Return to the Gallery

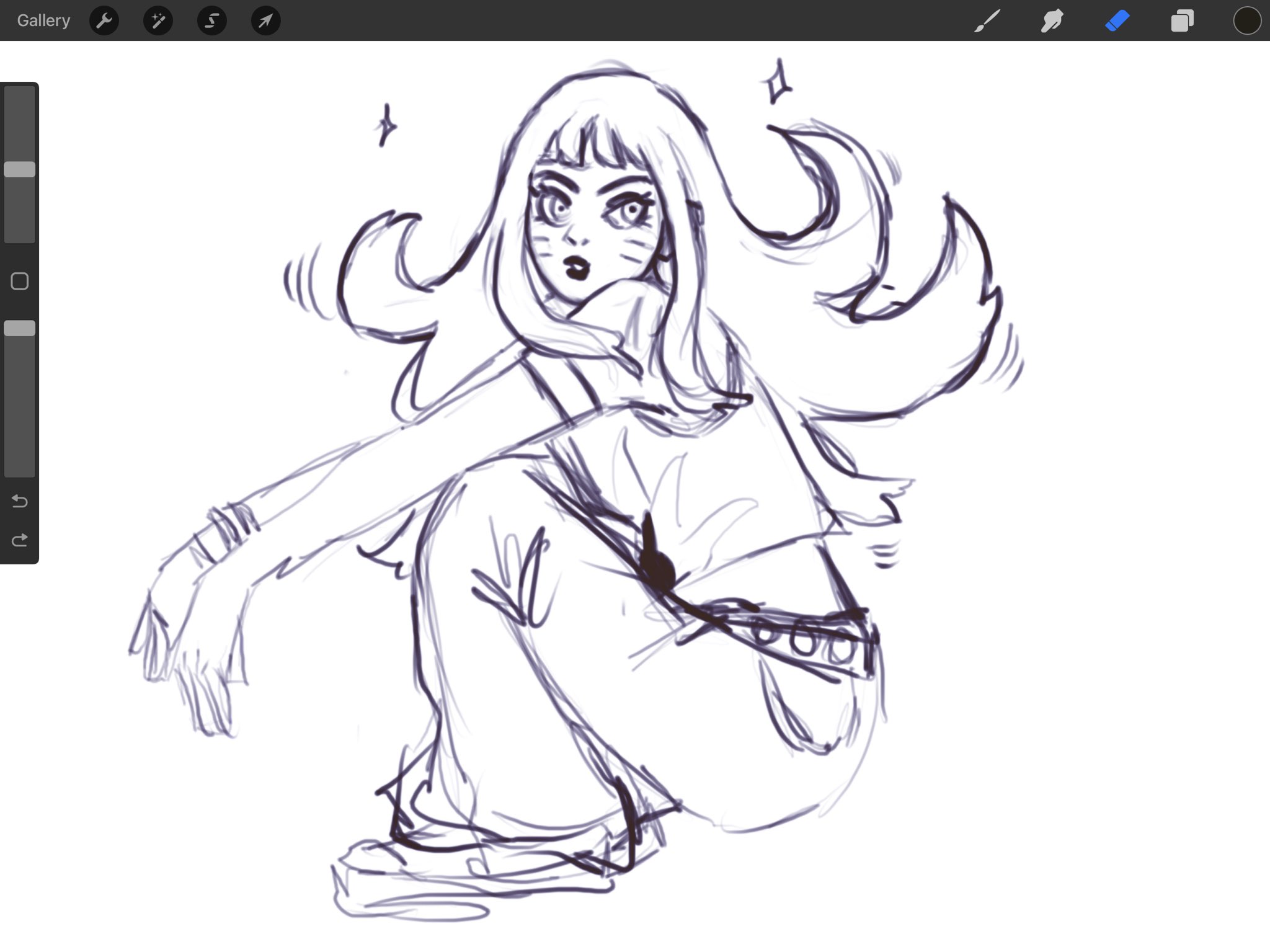click(43, 21)
